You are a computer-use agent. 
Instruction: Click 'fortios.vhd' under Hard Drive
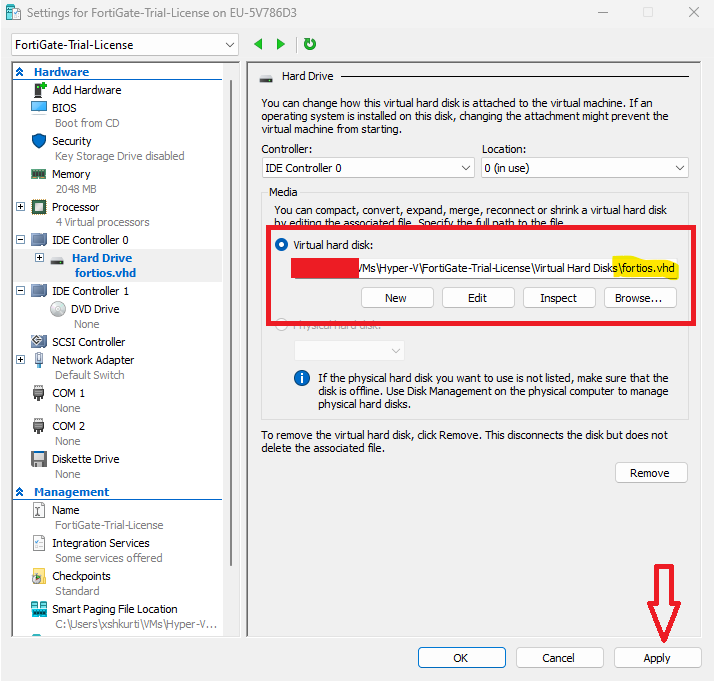click(x=105, y=273)
